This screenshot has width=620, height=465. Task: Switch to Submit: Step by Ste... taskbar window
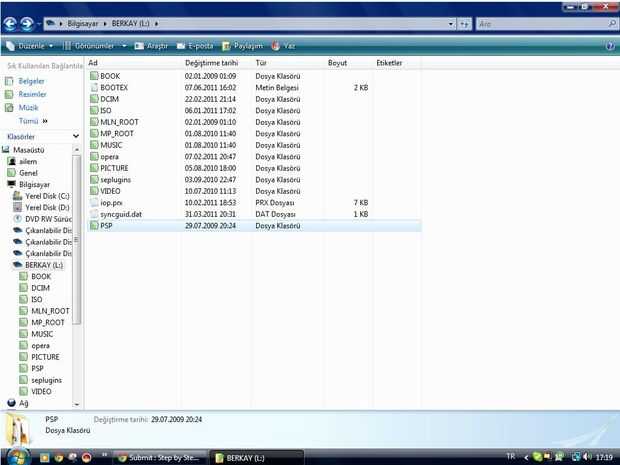click(x=161, y=457)
